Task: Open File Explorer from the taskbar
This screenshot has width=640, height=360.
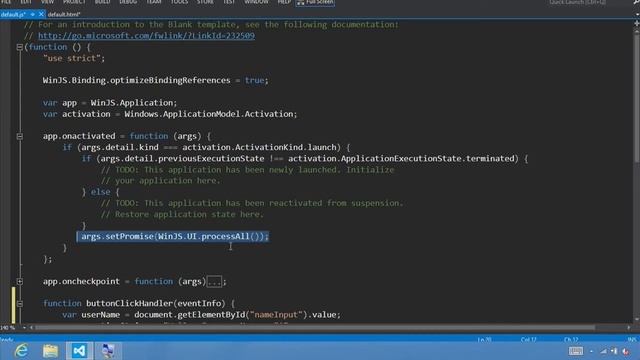Action: tap(50, 351)
